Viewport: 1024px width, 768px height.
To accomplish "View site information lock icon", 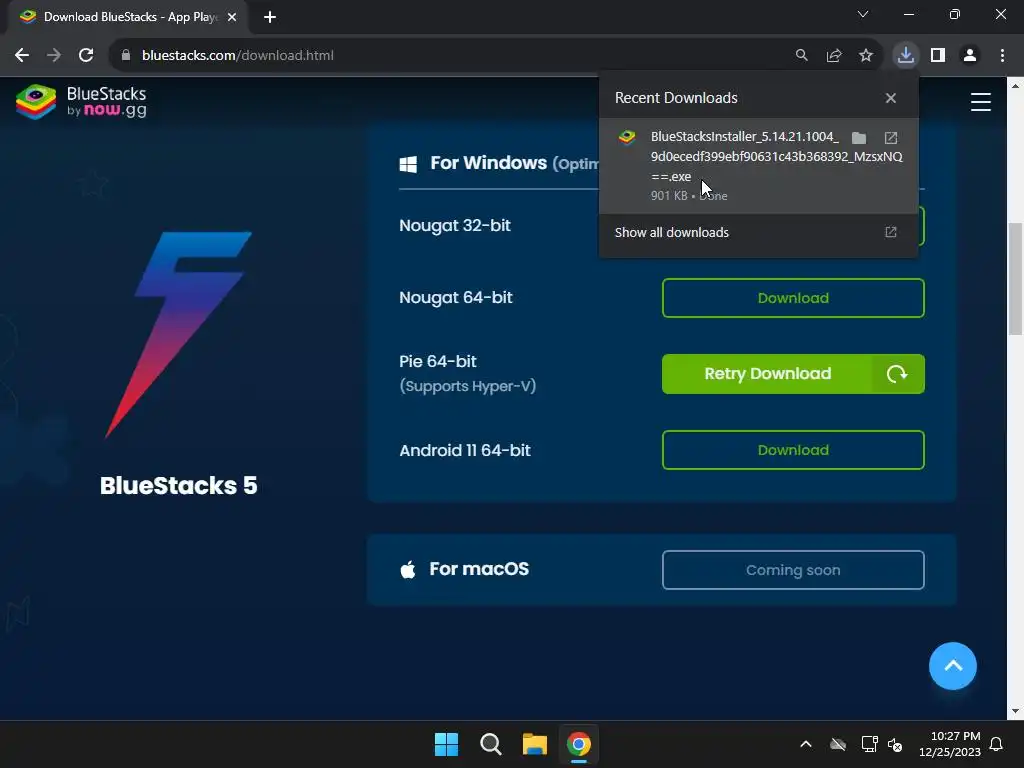I will tap(125, 56).
